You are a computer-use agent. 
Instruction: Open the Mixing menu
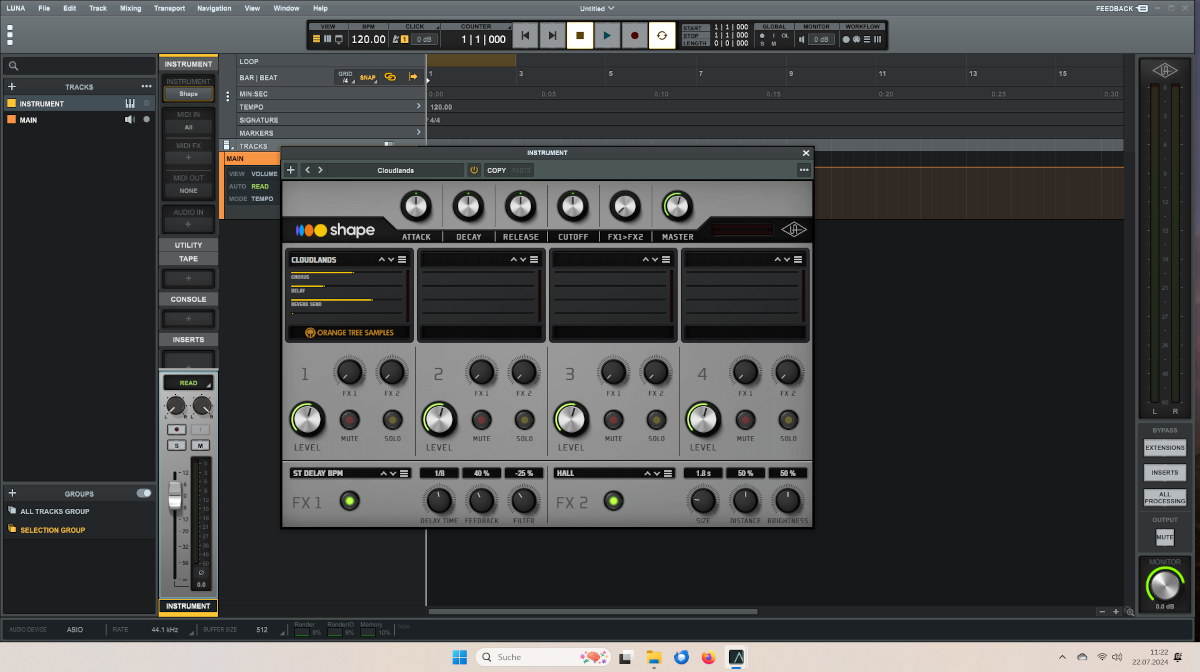point(130,8)
